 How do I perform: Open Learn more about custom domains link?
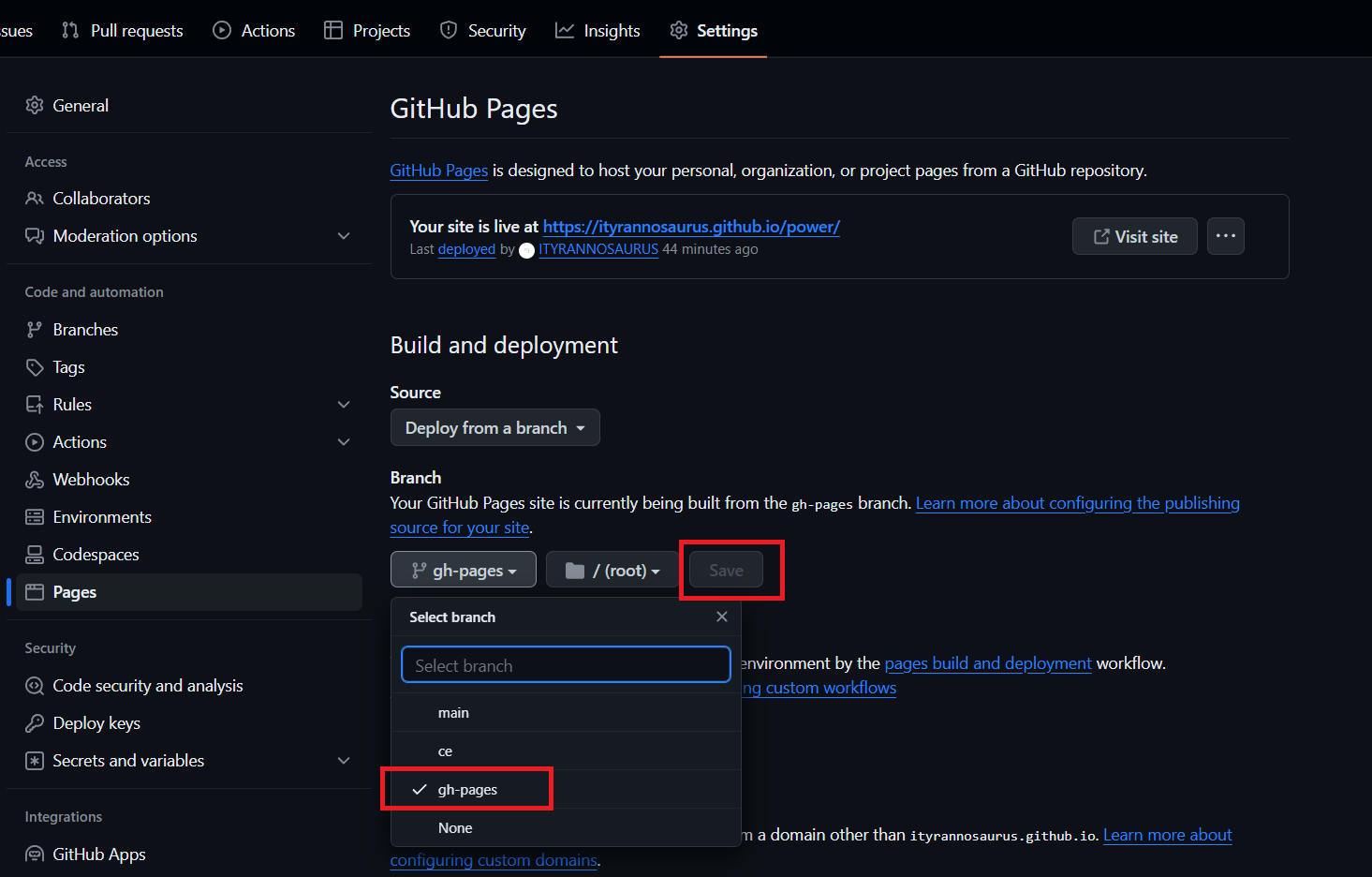click(1168, 835)
